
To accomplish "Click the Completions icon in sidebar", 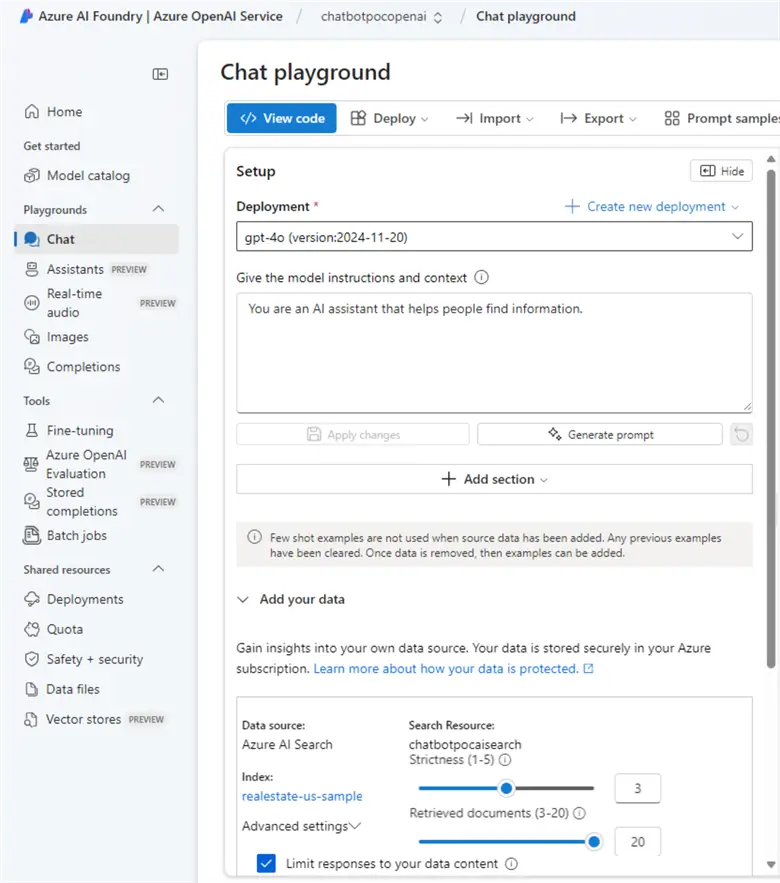I will [32, 367].
